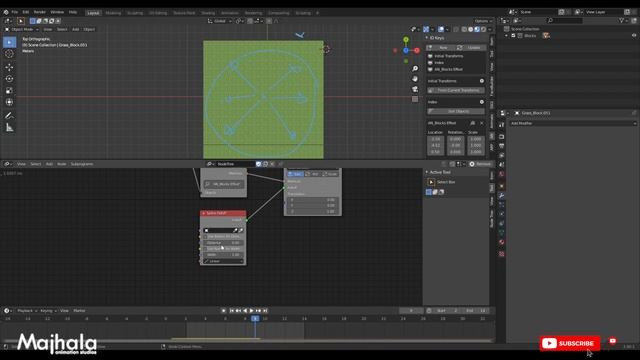
Task: Select the Rotate tool in viewport toolbar
Action: coord(9,79)
